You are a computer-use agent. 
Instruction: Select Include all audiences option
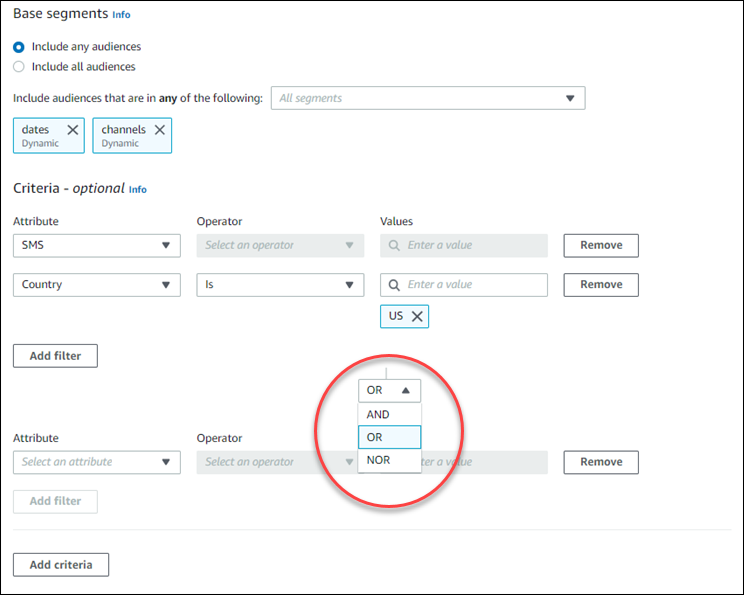click(x=19, y=67)
